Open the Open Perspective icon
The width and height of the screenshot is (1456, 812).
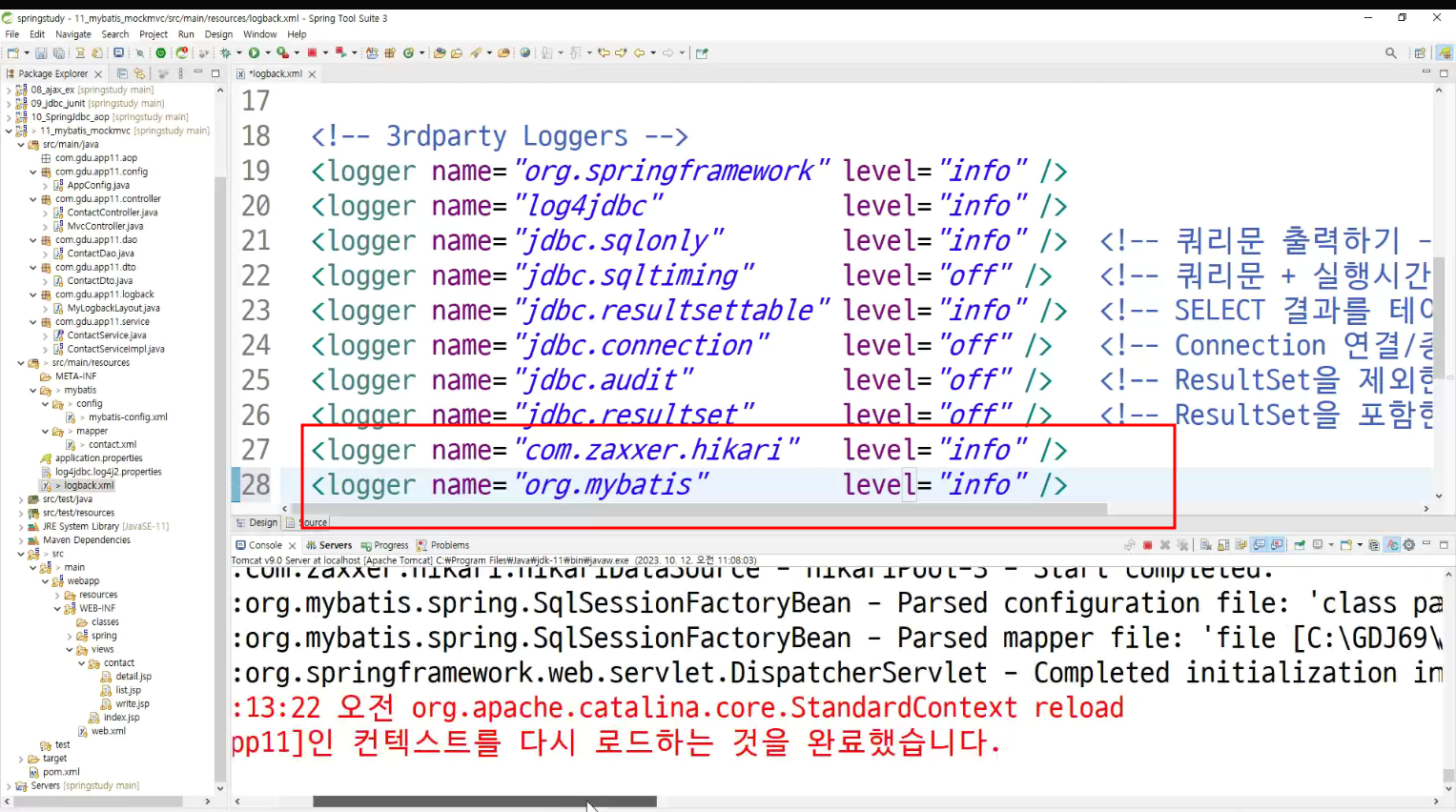(x=1420, y=53)
